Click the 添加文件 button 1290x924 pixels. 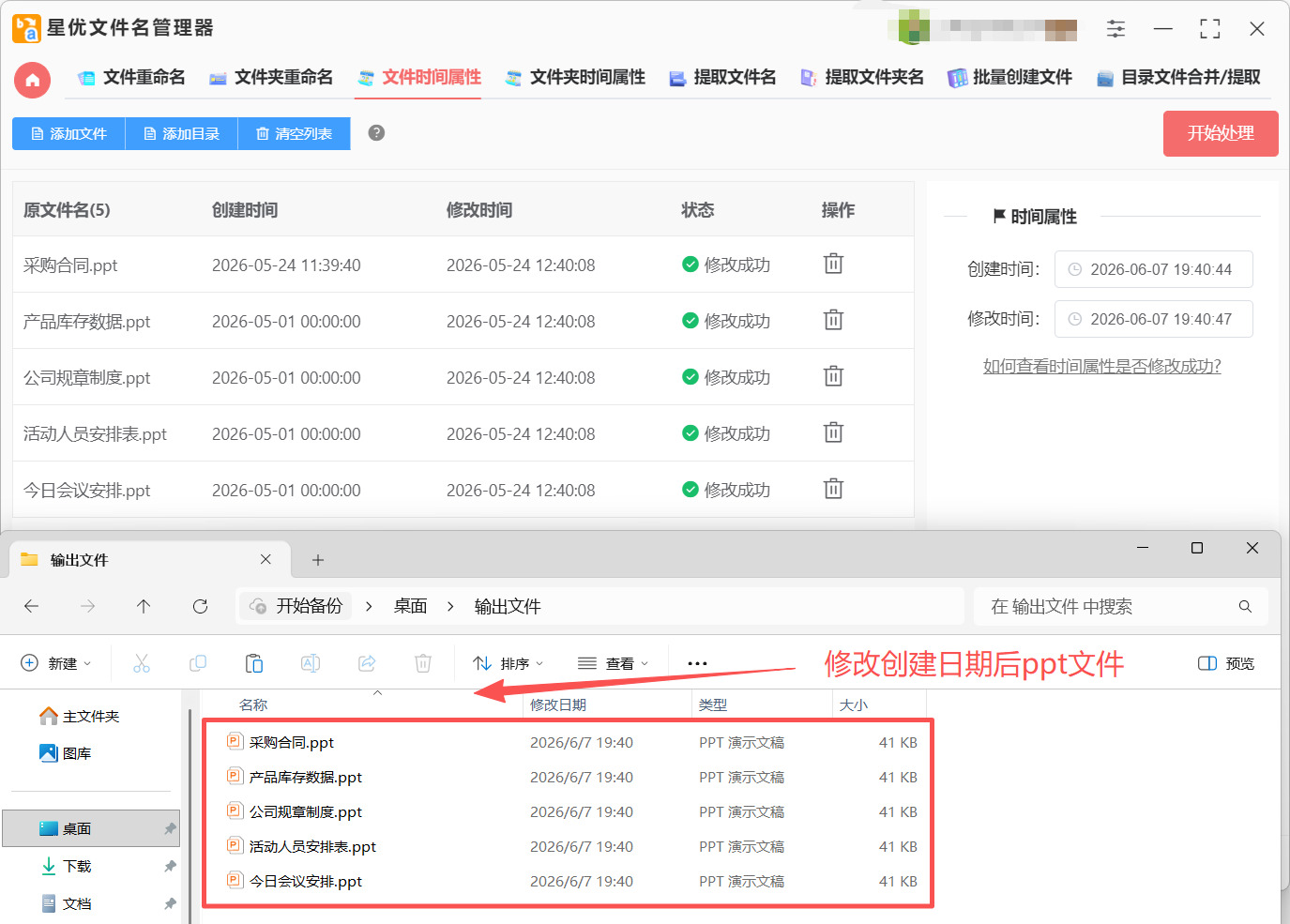(x=68, y=133)
